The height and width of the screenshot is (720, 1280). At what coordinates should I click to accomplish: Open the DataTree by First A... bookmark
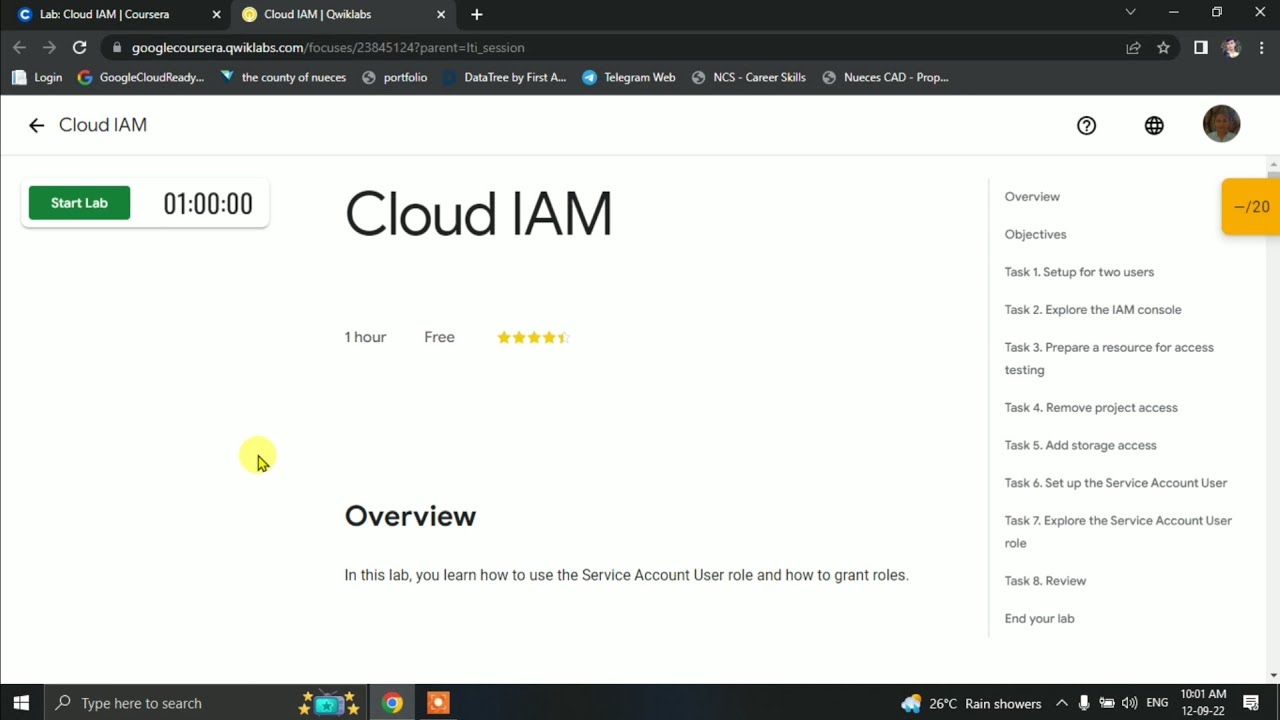(505, 77)
